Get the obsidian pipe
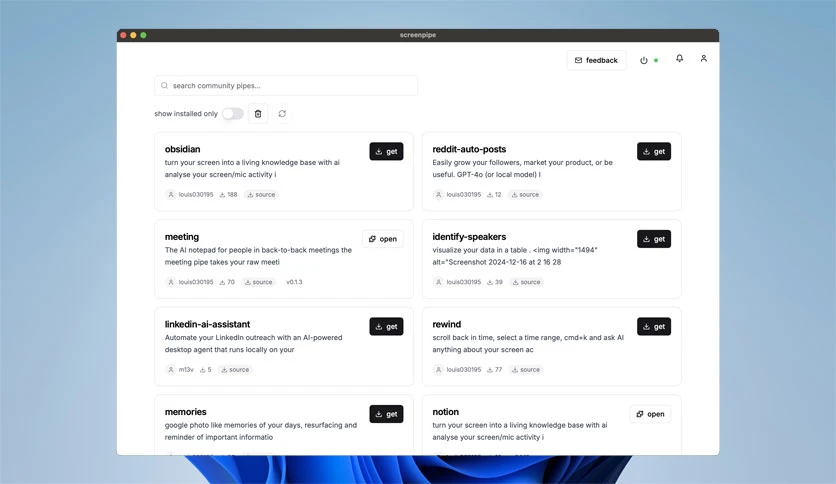This screenshot has width=836, height=484. pyautogui.click(x=386, y=151)
